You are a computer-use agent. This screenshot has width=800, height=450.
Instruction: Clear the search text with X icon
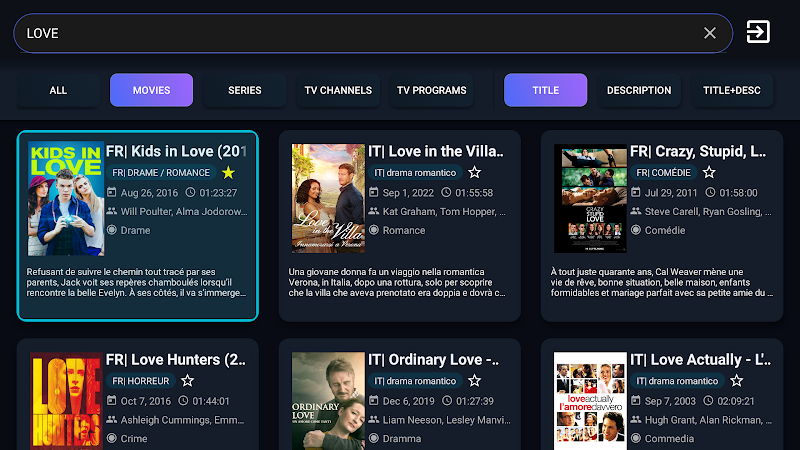click(710, 33)
